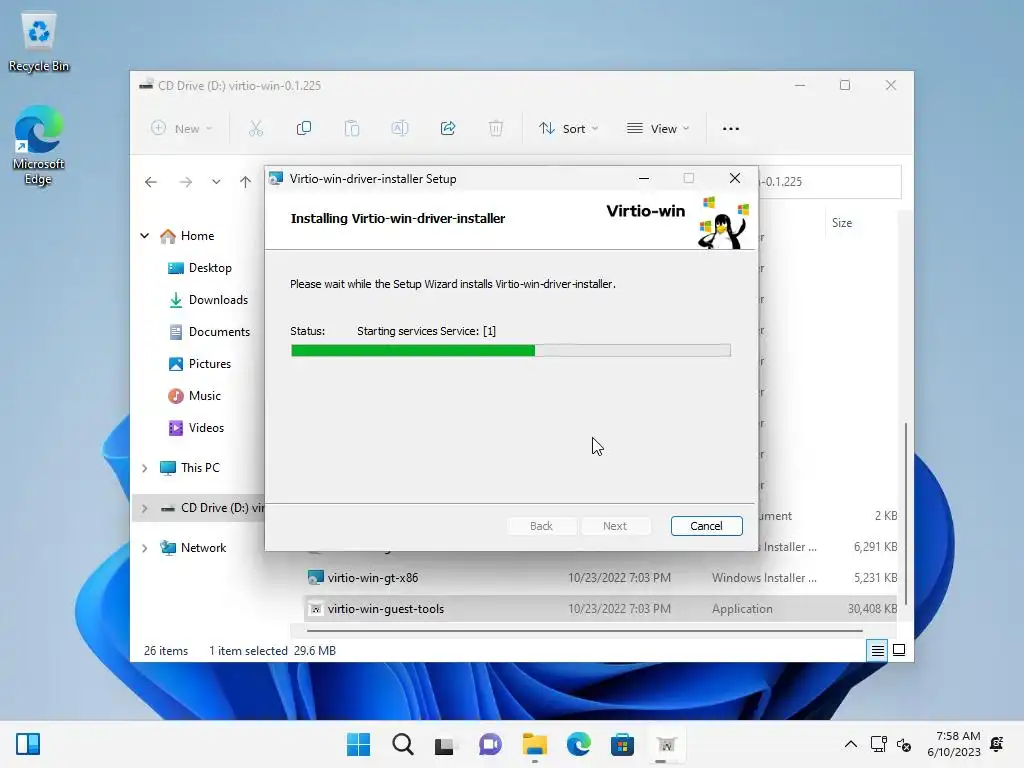Screen dimensions: 1024x768
Task: Open the notification center icon
Action: 997,744
